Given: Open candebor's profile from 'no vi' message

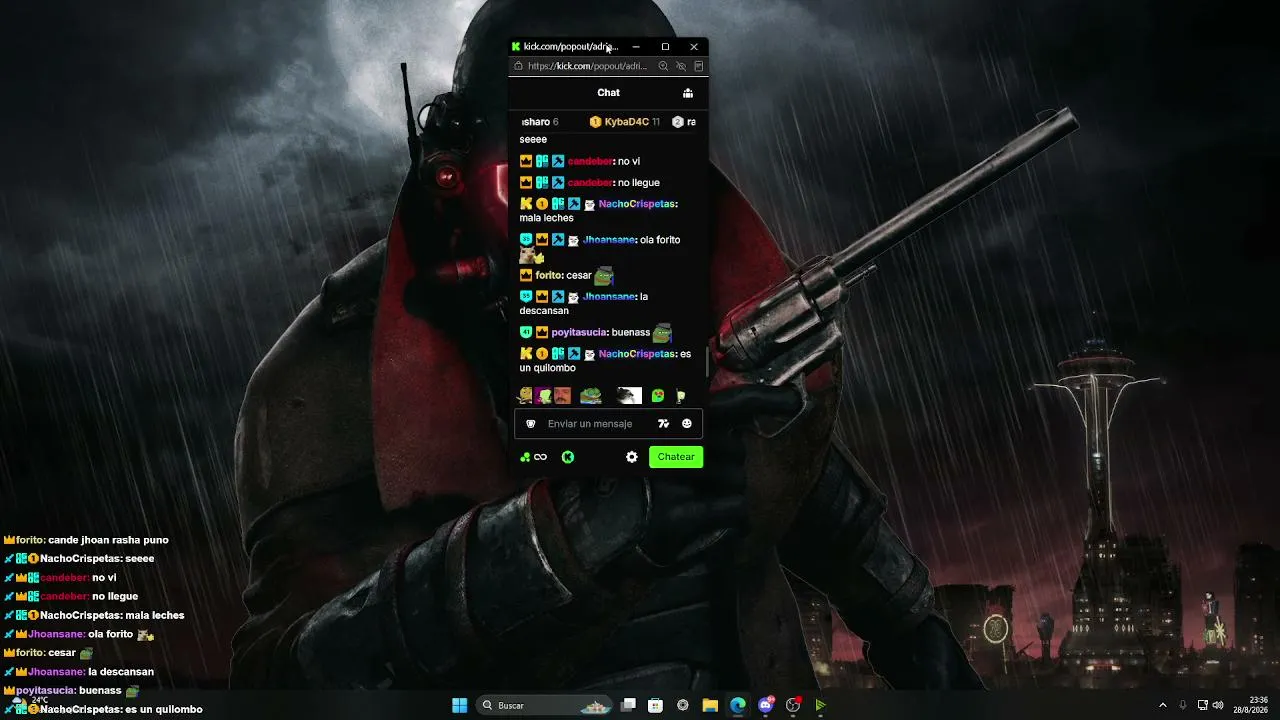Looking at the screenshot, I should (x=590, y=162).
